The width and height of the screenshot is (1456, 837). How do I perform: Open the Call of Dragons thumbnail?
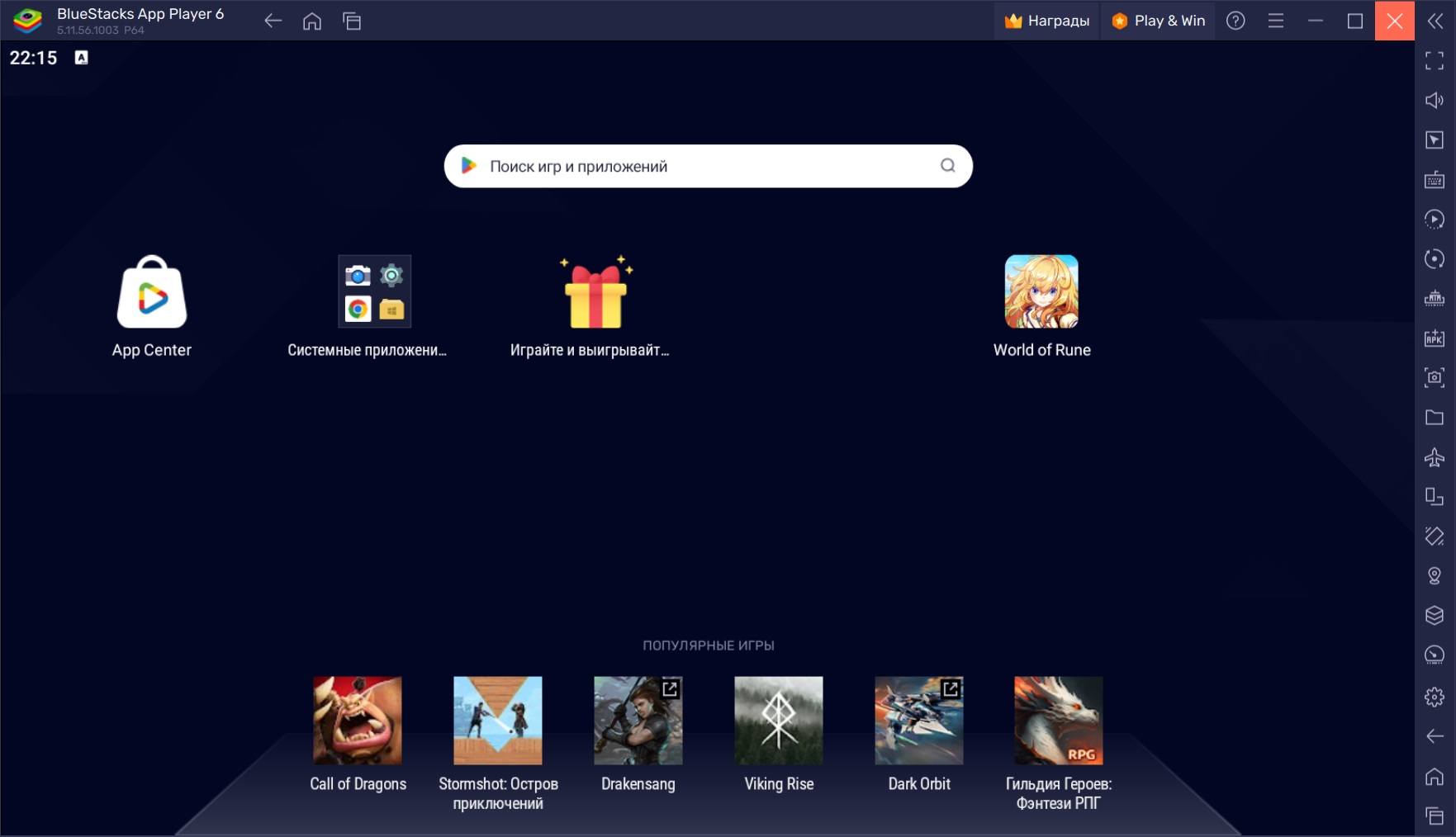358,720
